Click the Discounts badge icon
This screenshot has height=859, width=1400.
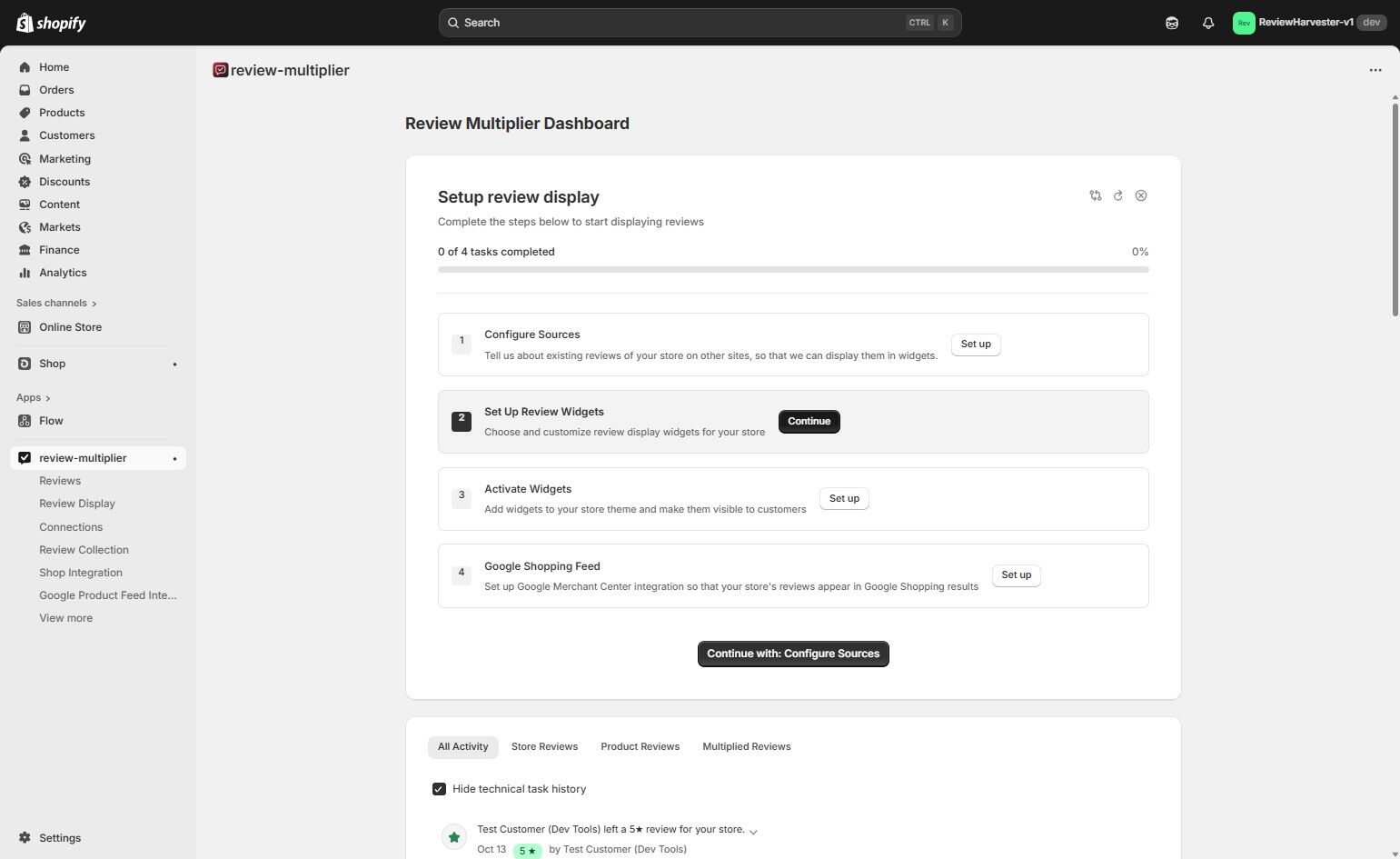click(x=25, y=182)
